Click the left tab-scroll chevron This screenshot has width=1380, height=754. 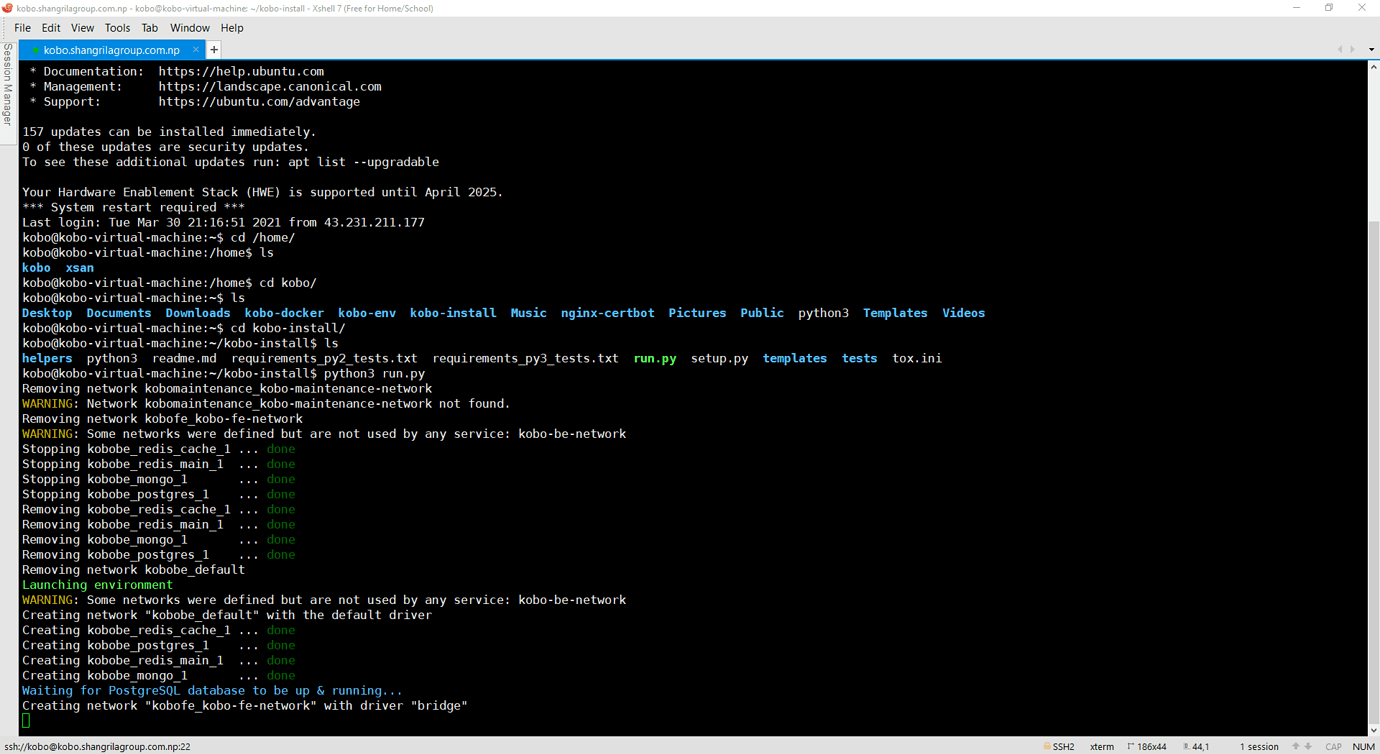coord(1339,48)
